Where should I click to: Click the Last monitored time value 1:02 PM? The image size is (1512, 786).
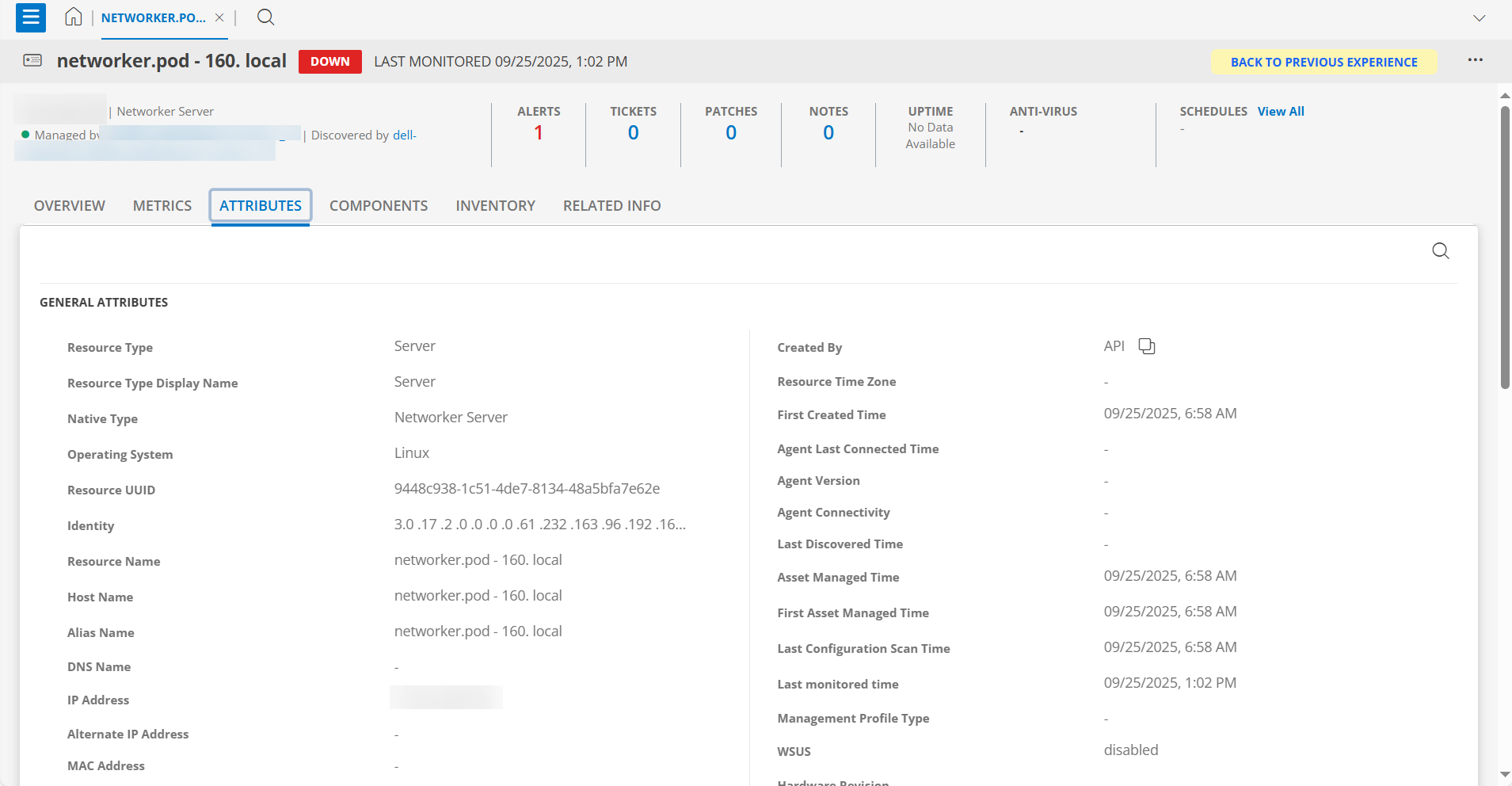click(x=1170, y=683)
